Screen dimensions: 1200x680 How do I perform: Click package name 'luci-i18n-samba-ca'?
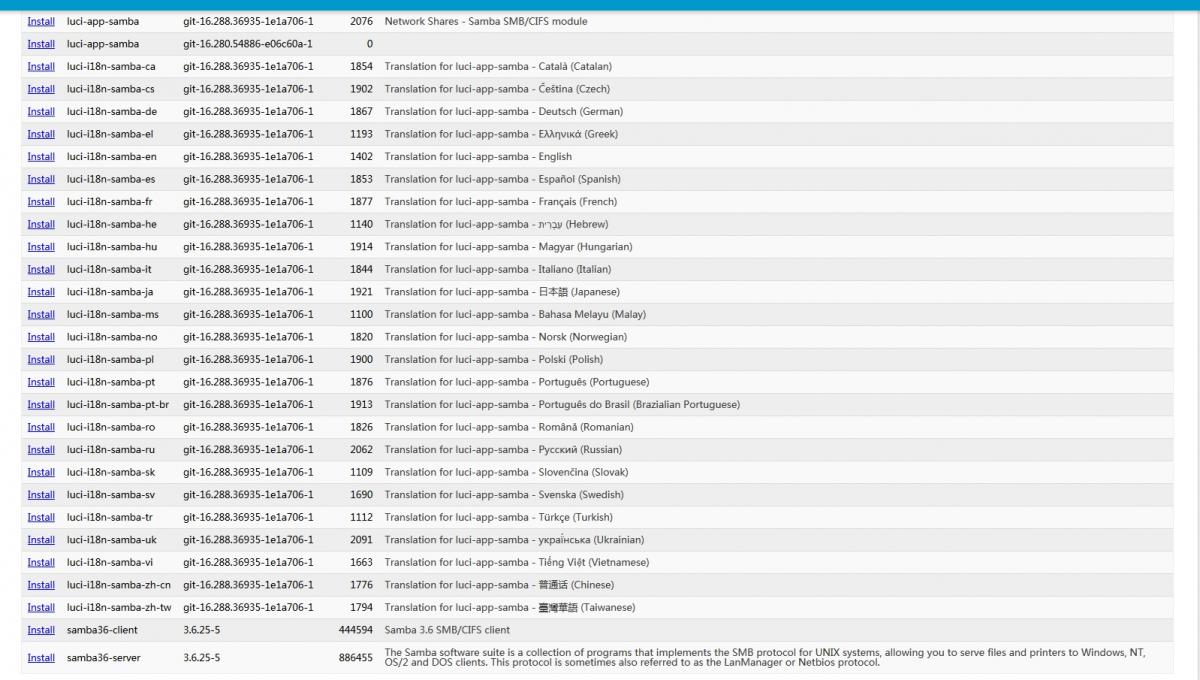pos(111,66)
